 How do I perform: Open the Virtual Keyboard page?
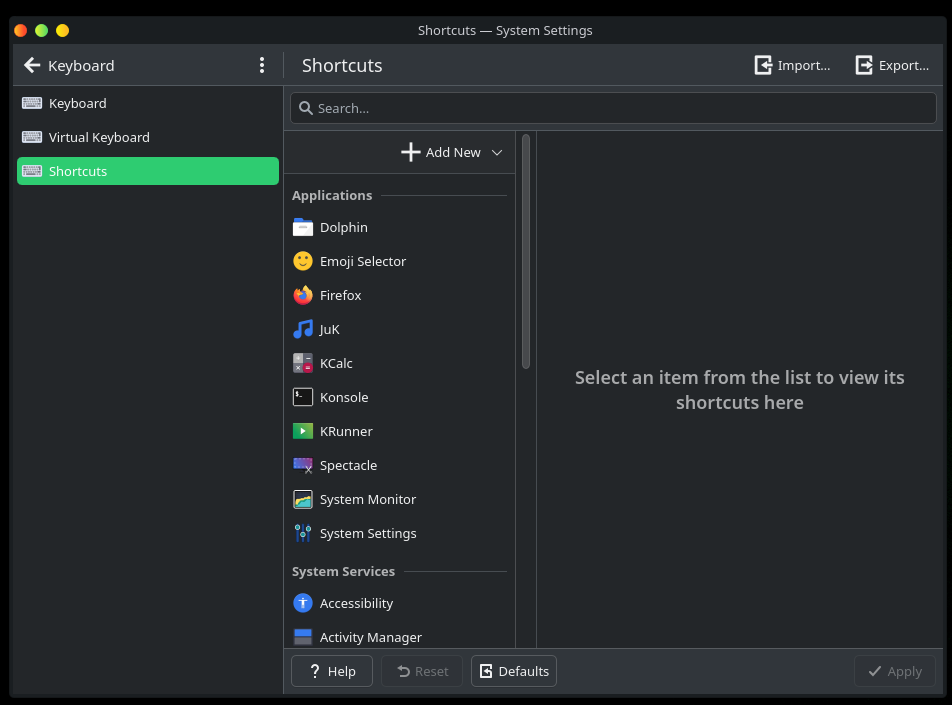coord(99,138)
